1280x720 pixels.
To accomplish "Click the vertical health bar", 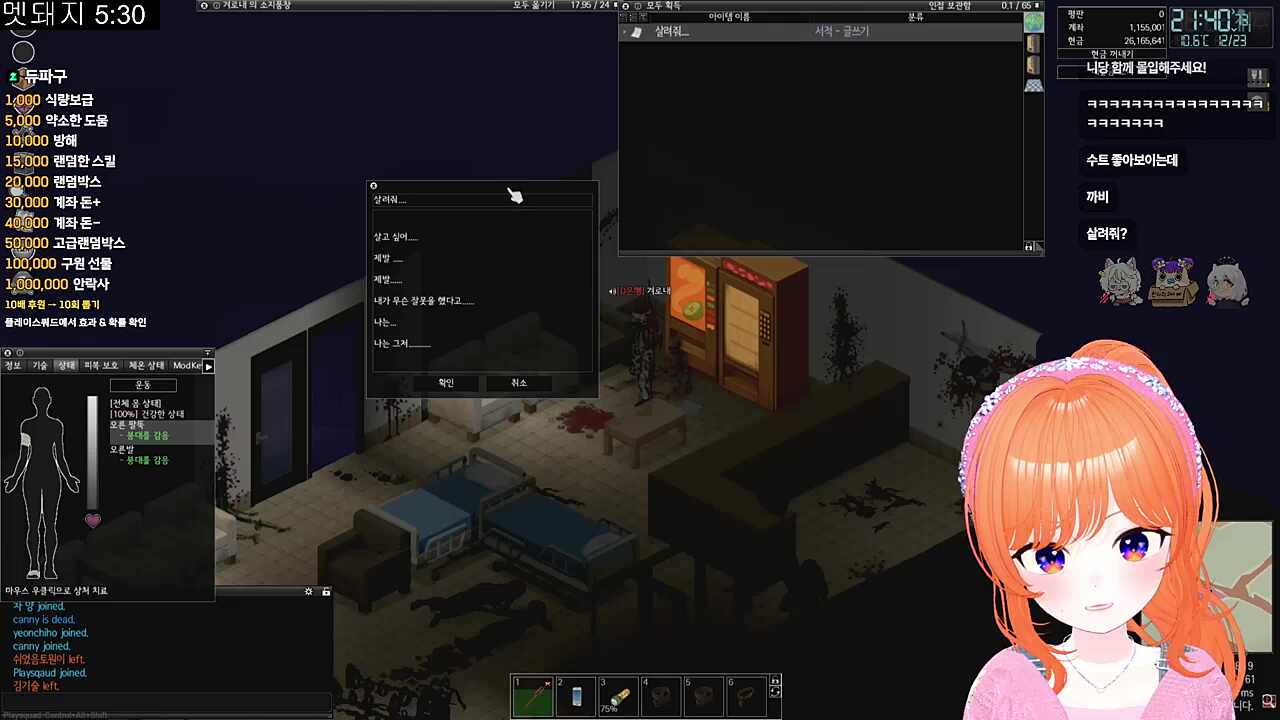I will [x=93, y=453].
